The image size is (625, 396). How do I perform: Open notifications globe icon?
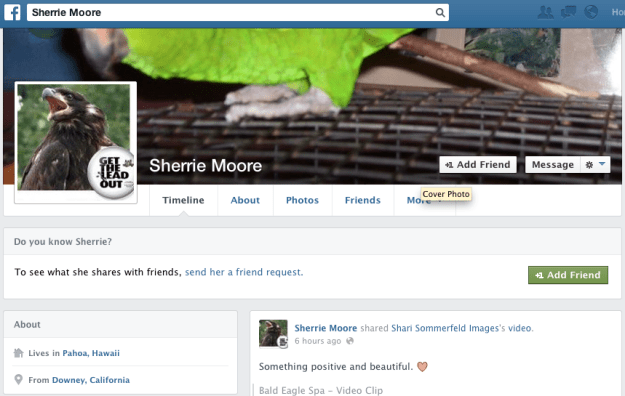[591, 12]
